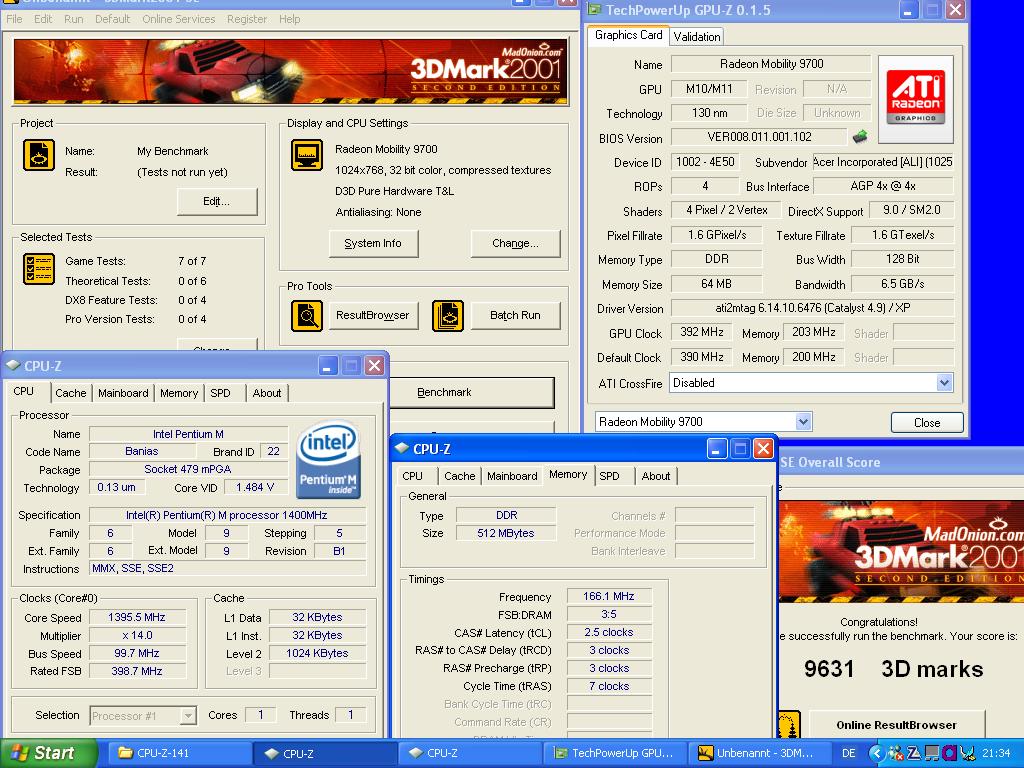Click the Core Speed 1395.5 MHz value
The height and width of the screenshot is (768, 1024).
(137, 617)
